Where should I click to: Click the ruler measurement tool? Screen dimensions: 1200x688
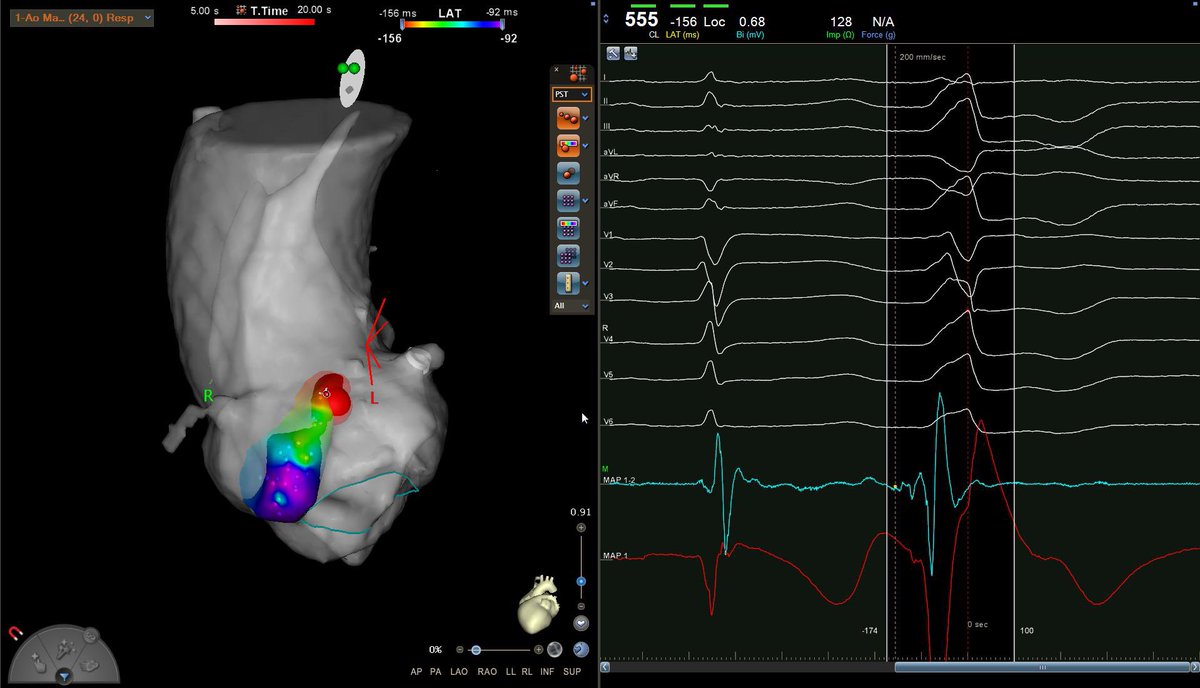coord(568,283)
